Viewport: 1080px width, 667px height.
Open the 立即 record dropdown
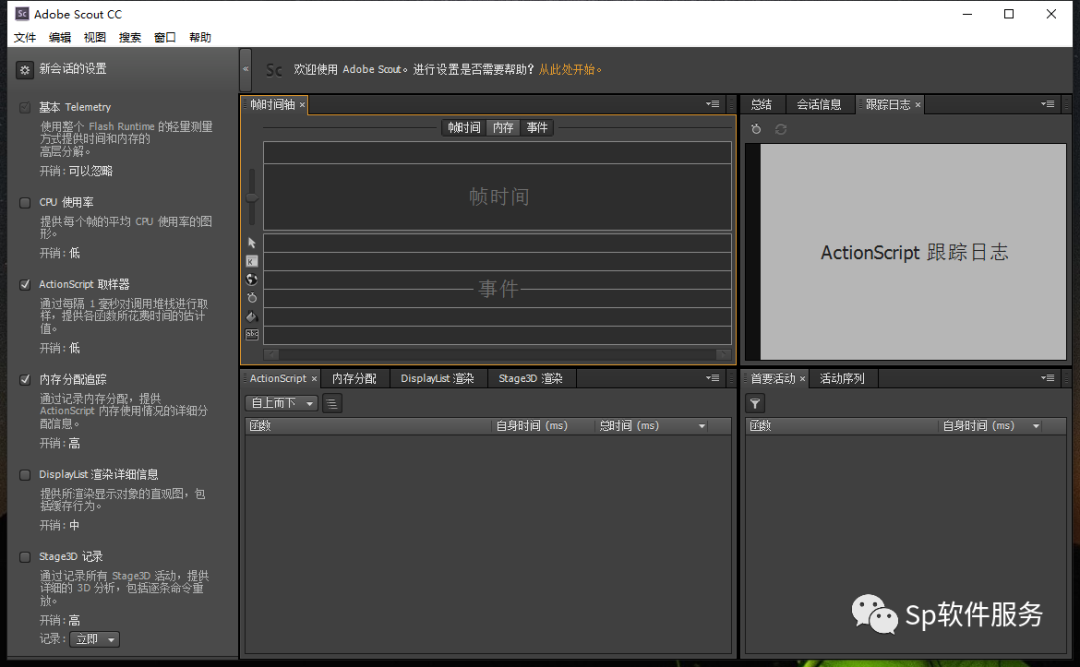coord(94,639)
